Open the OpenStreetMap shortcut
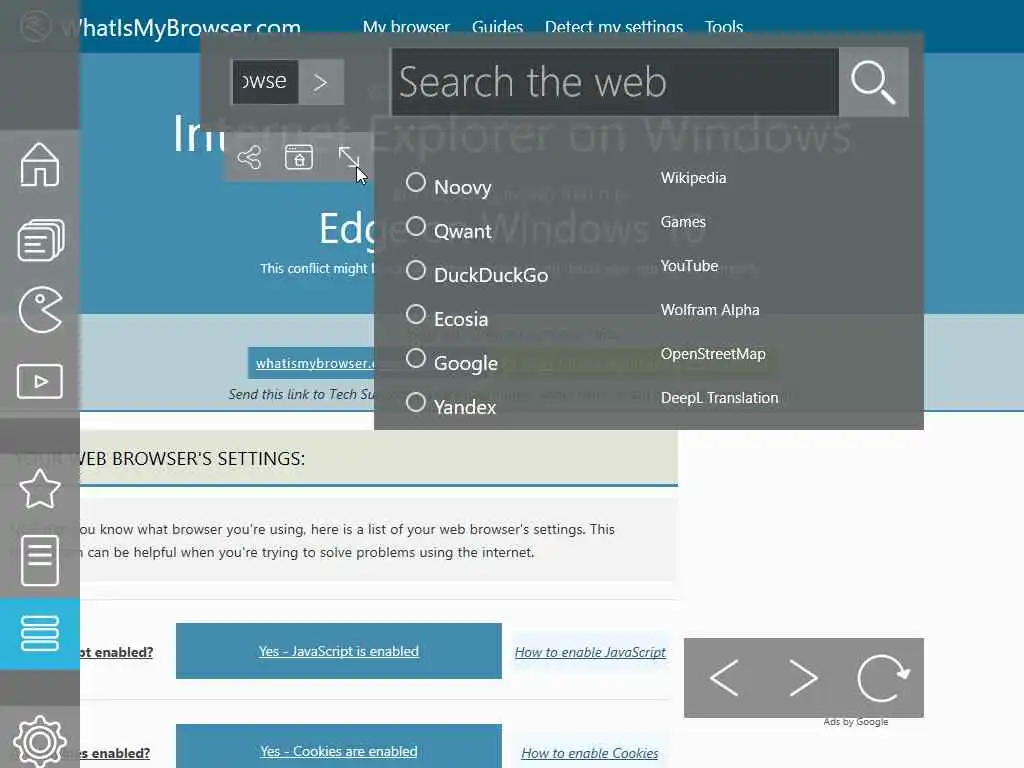 tap(713, 354)
